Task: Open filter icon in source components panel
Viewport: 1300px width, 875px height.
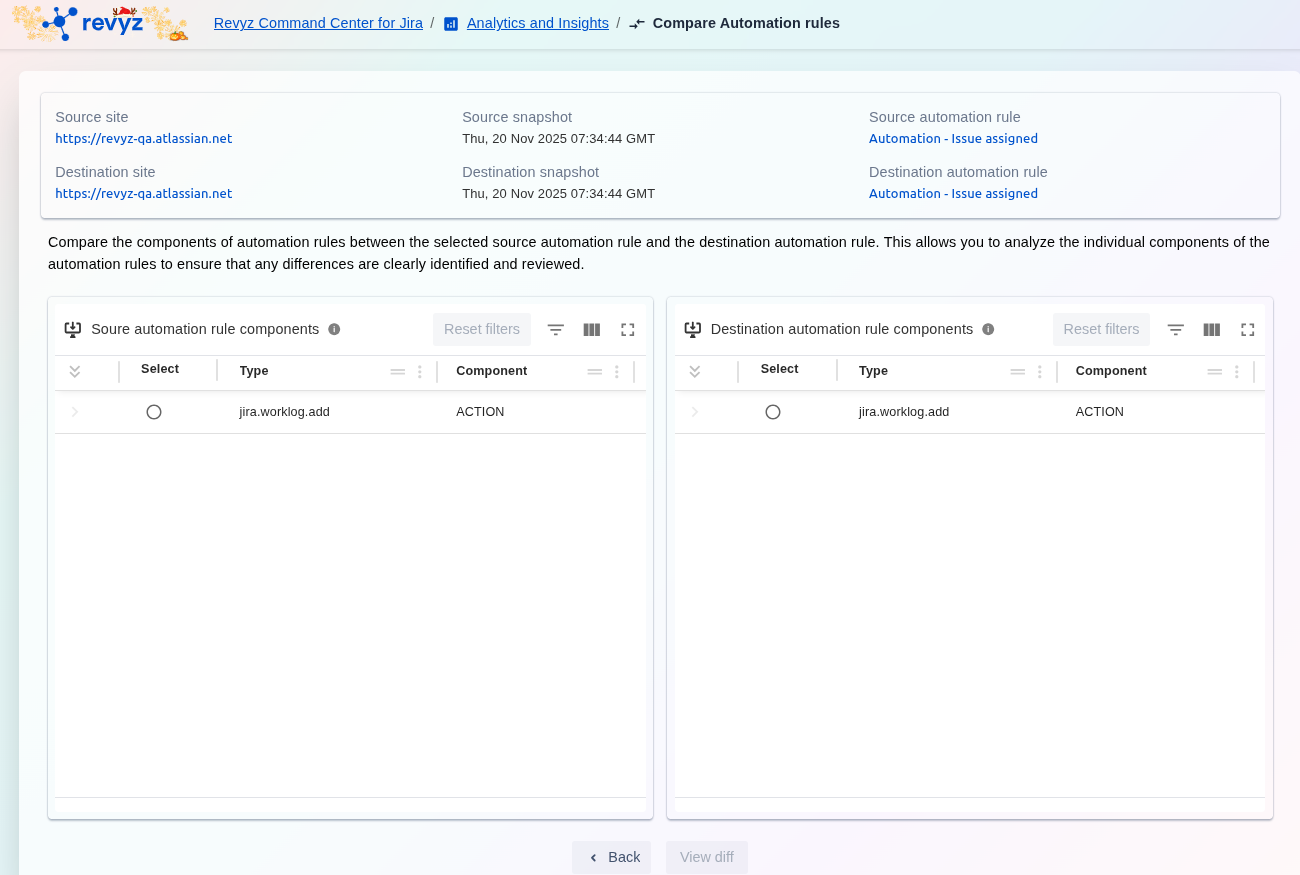Action: point(556,329)
